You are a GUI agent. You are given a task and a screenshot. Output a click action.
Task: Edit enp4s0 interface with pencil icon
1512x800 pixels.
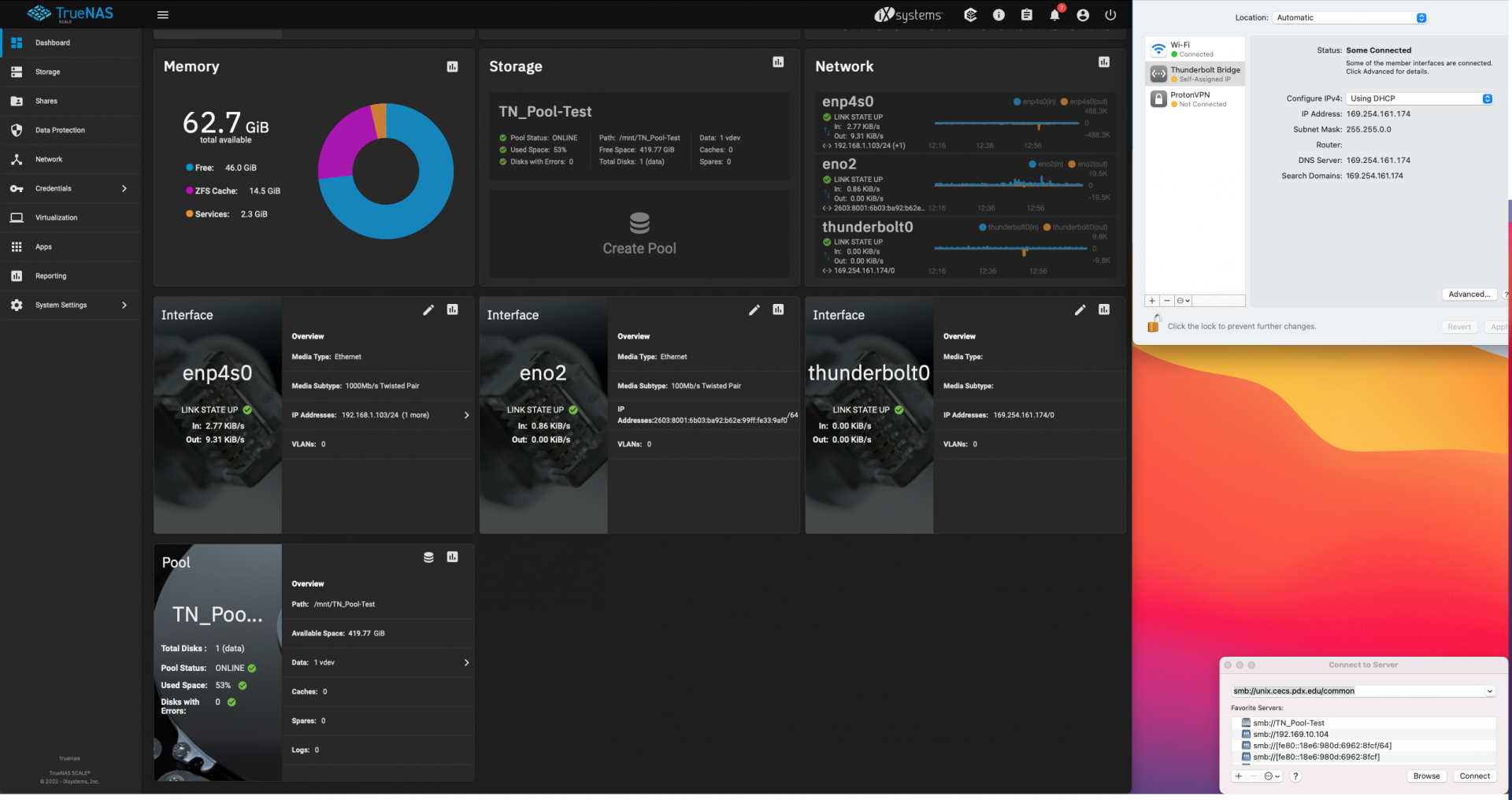[x=428, y=310]
